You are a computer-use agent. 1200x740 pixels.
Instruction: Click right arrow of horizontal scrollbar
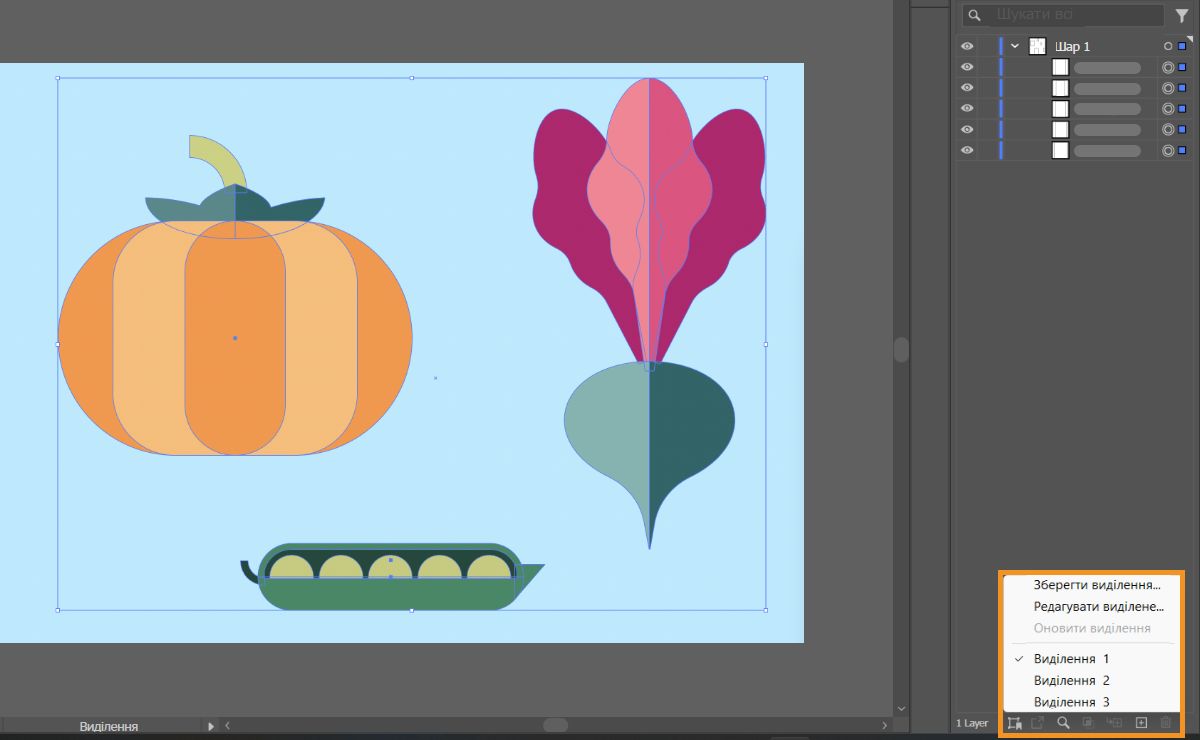(x=884, y=726)
